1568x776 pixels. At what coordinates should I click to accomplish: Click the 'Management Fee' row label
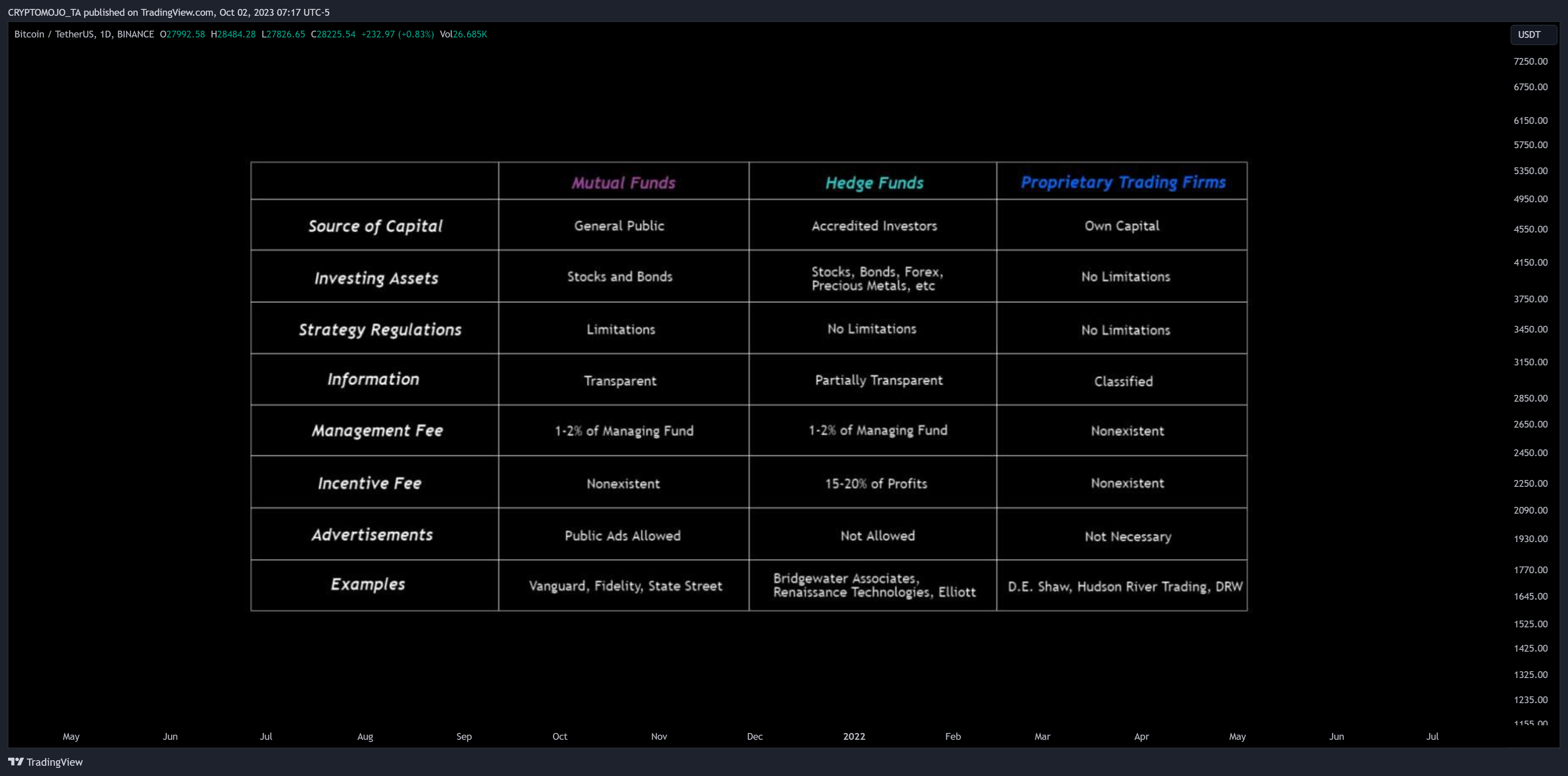378,430
